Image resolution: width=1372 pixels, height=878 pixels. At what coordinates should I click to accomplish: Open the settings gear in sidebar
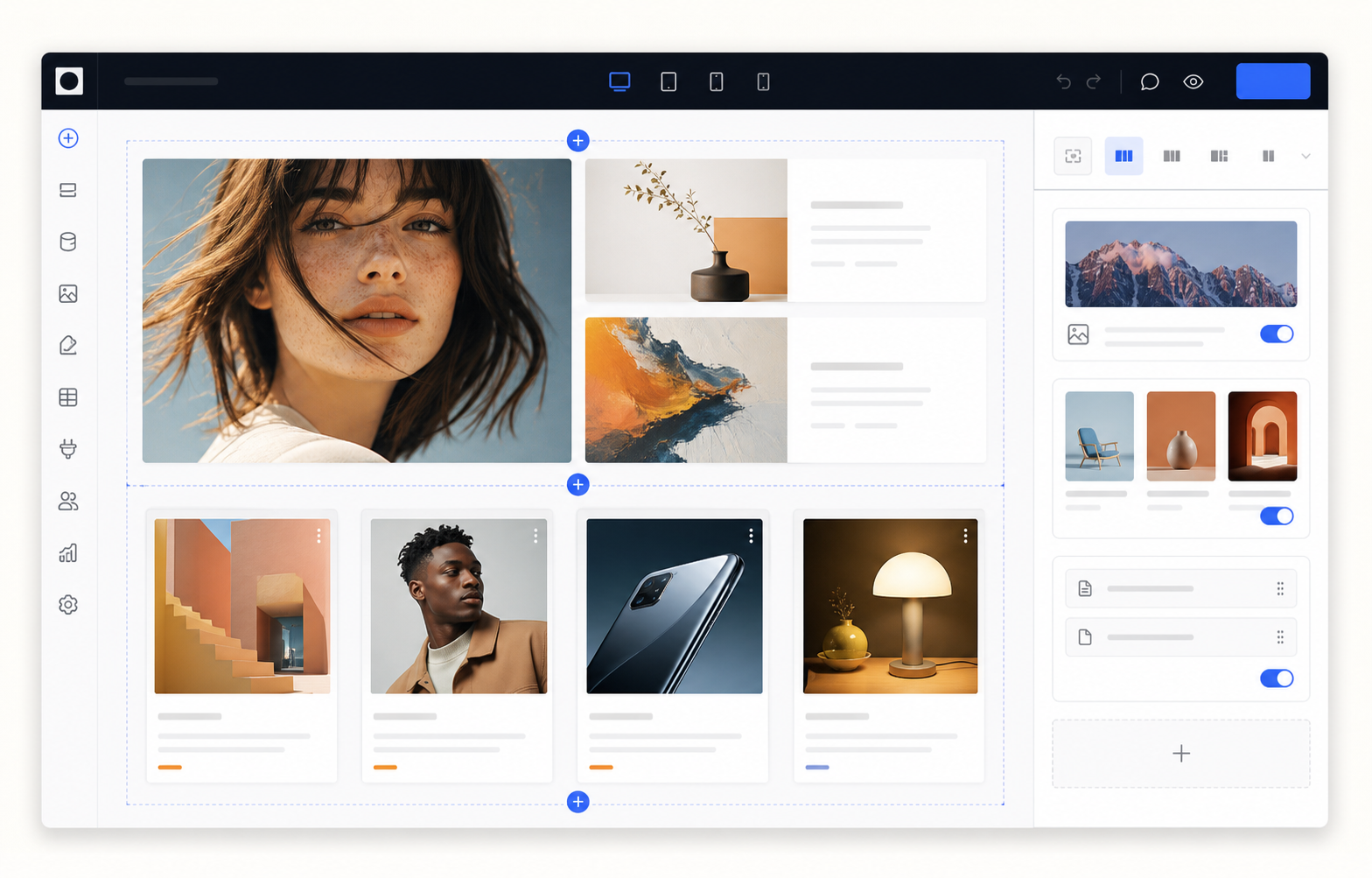point(68,605)
